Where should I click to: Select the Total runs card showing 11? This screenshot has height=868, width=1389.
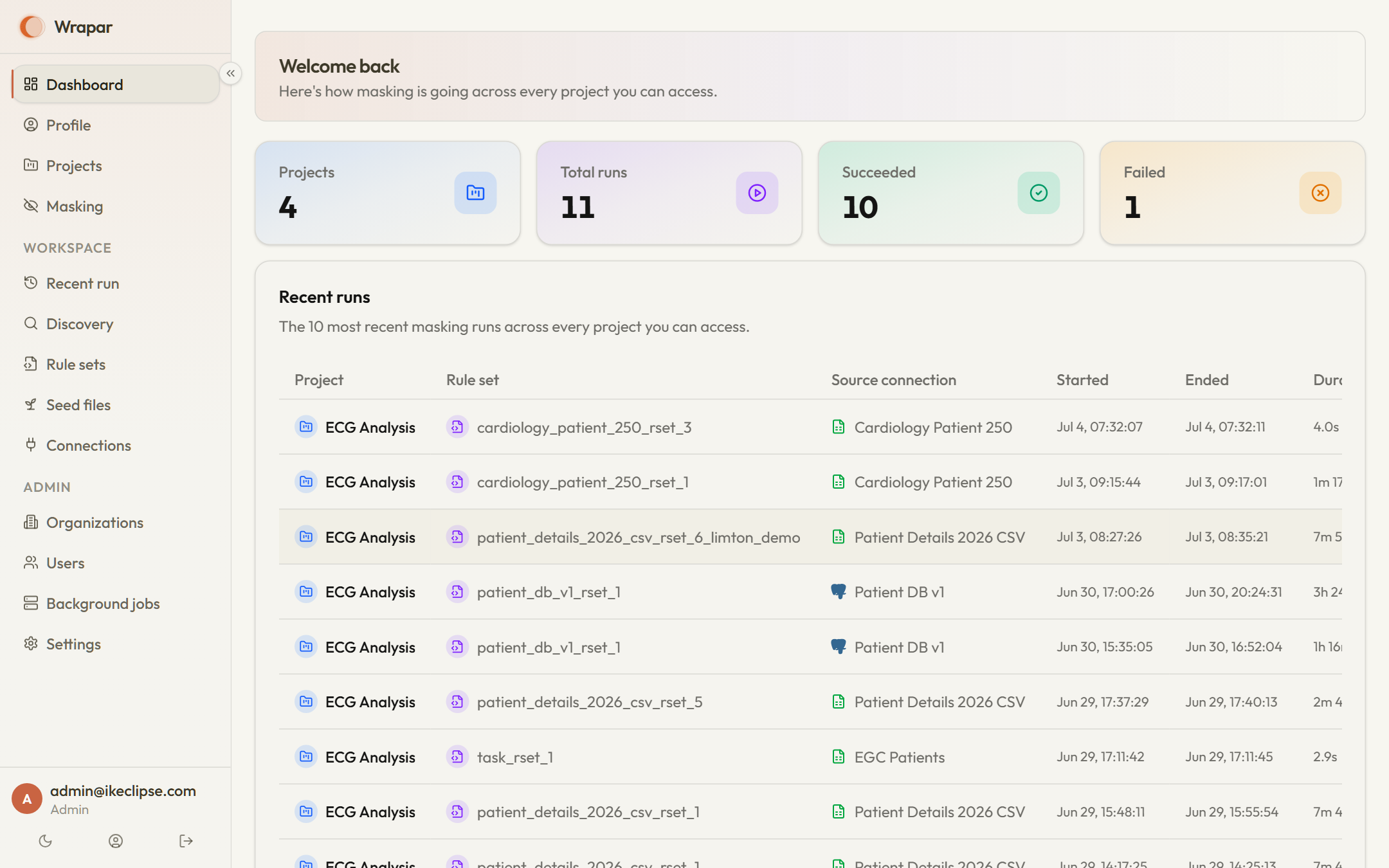[x=669, y=193]
